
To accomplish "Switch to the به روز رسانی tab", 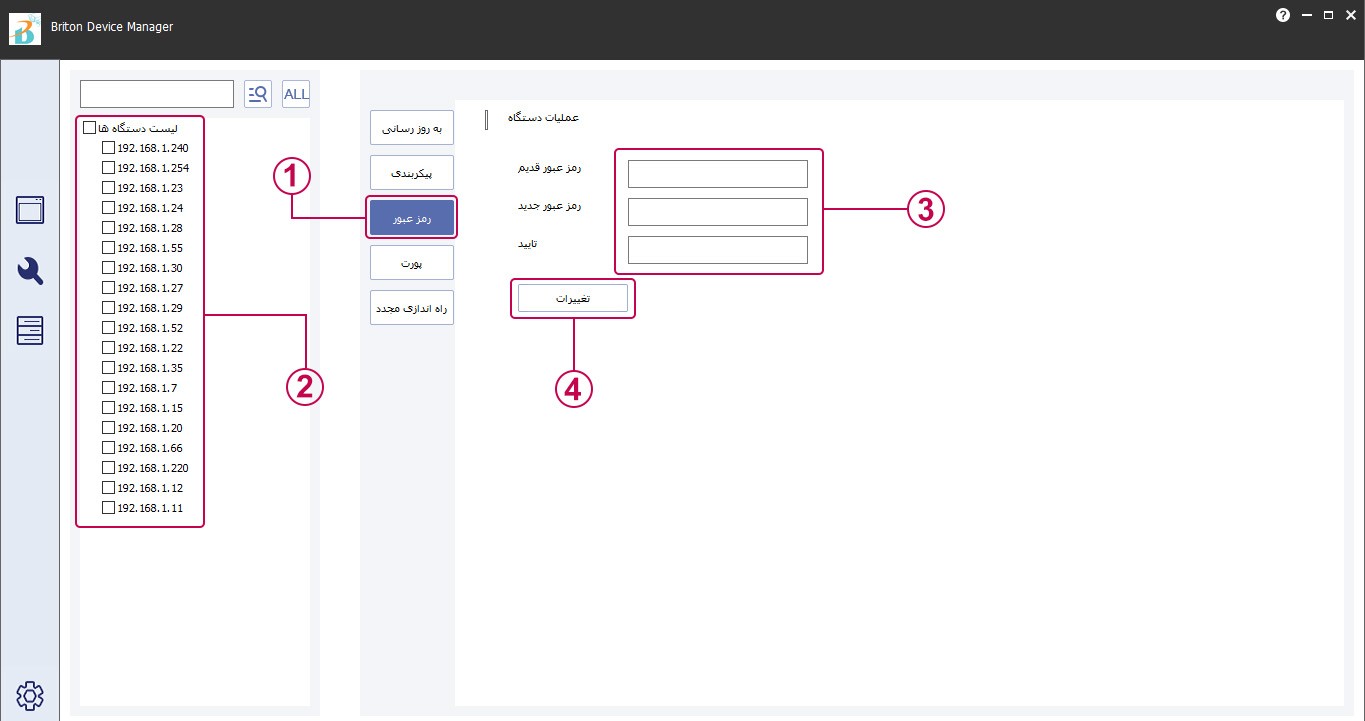I will pyautogui.click(x=412, y=128).
